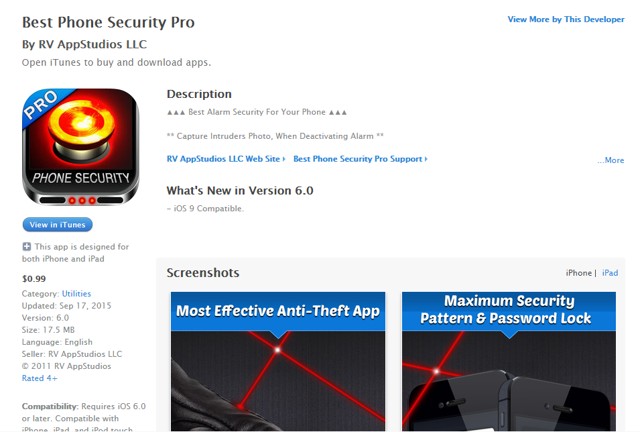640x432 pixels.
Task: Open View More by This Developer link
Action: tap(566, 19)
